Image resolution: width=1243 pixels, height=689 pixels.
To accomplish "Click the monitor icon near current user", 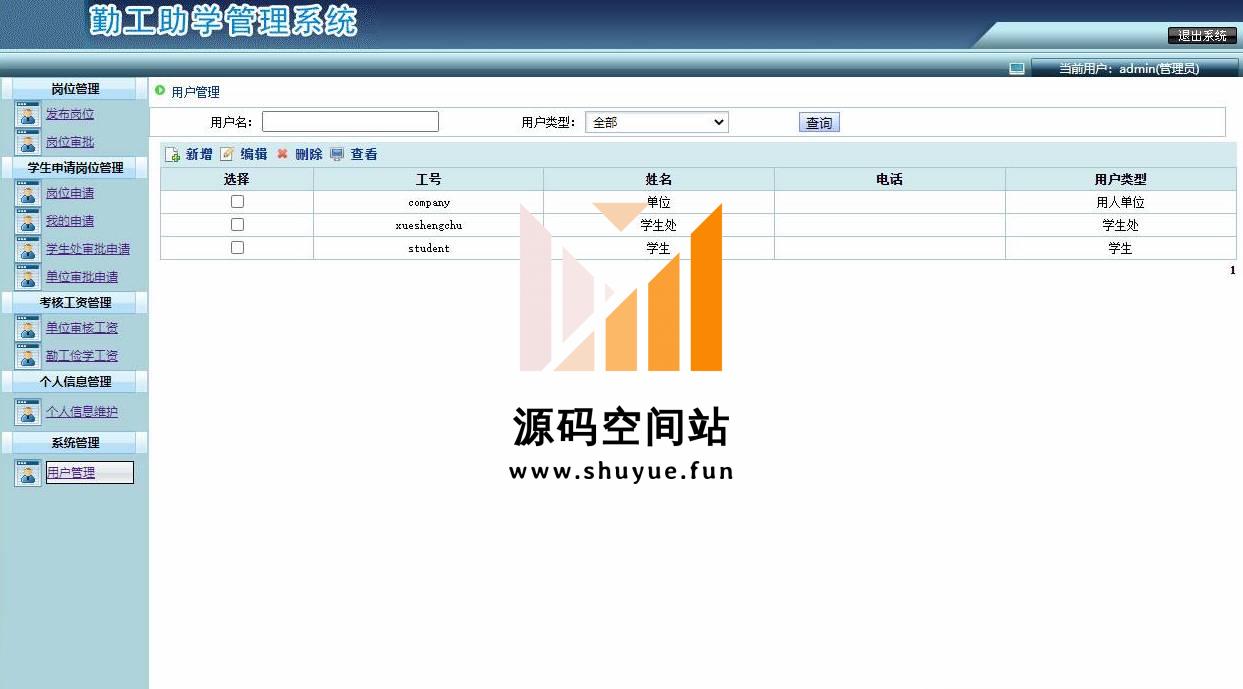I will (x=1016, y=68).
